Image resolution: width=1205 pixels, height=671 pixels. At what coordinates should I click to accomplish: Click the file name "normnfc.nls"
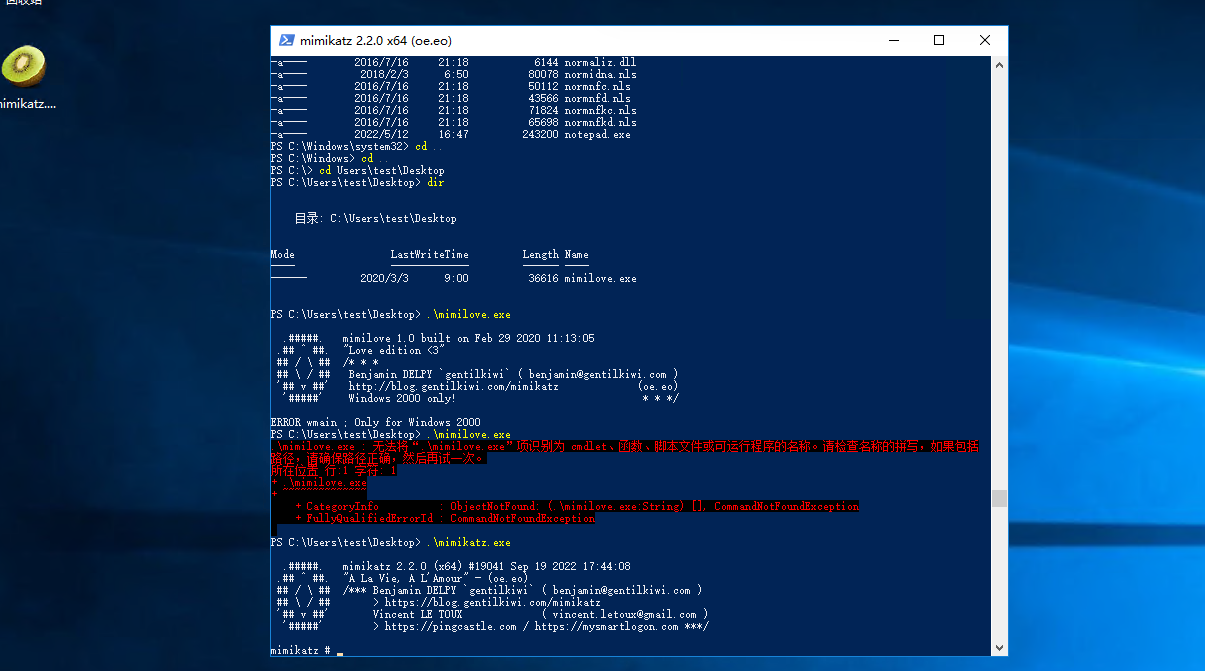coord(597,86)
